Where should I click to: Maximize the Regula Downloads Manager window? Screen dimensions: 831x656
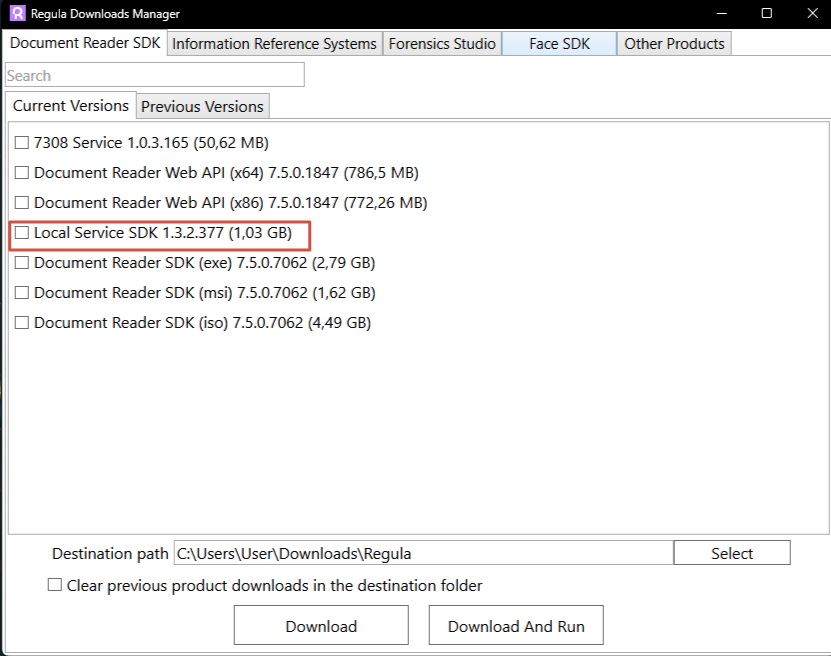pos(766,13)
